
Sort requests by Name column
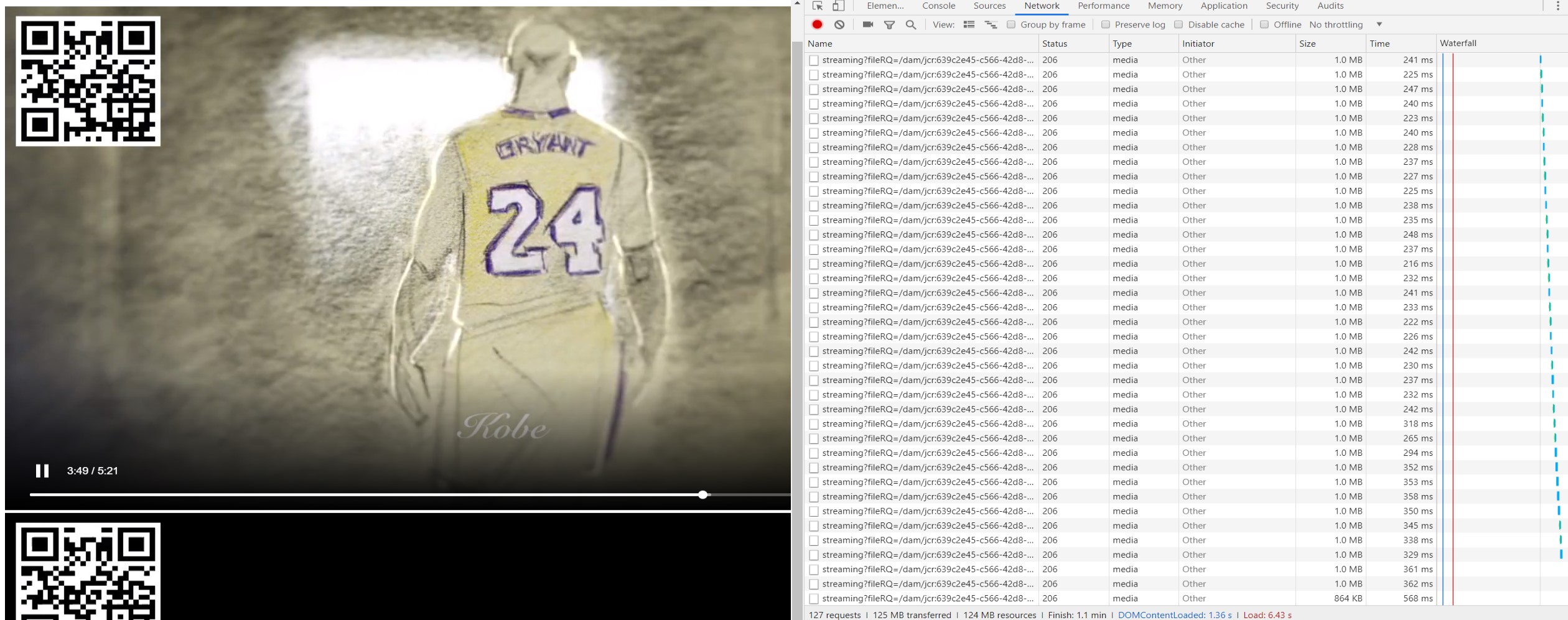pyautogui.click(x=922, y=44)
